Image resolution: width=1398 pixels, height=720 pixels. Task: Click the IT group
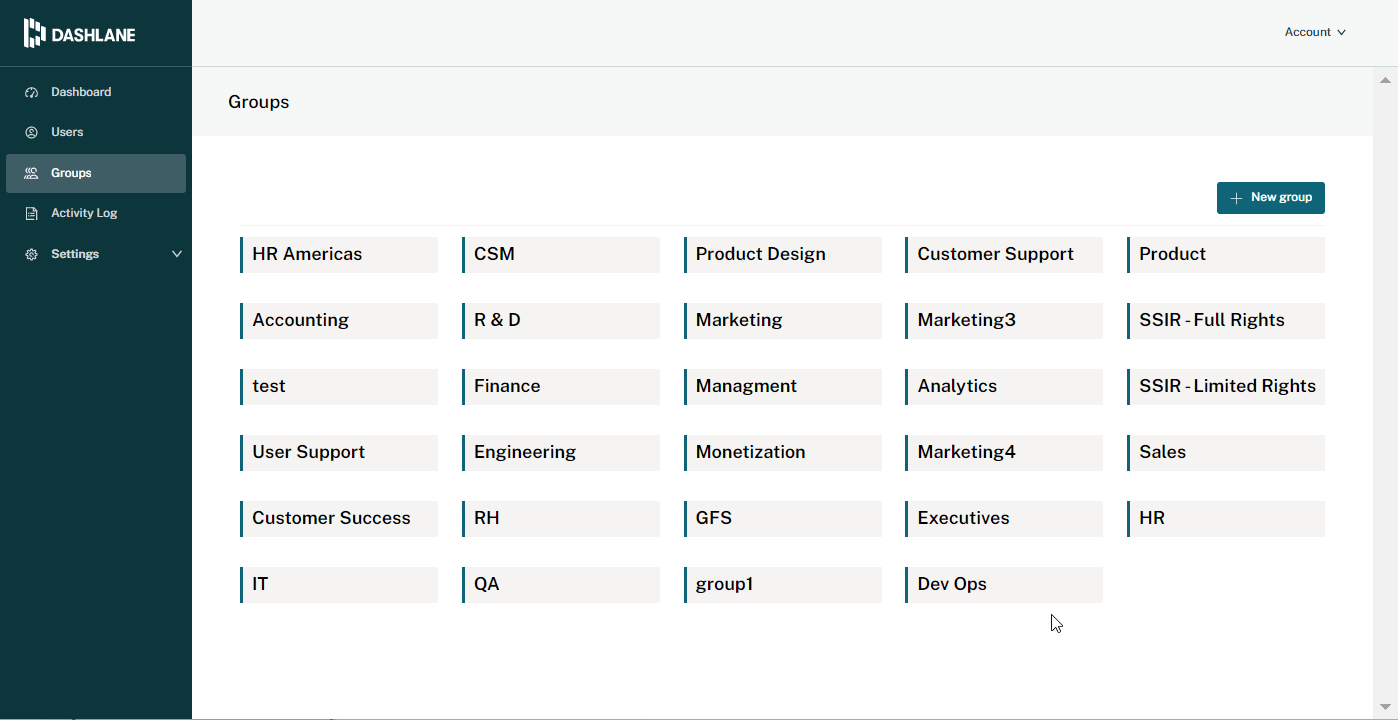click(x=339, y=585)
